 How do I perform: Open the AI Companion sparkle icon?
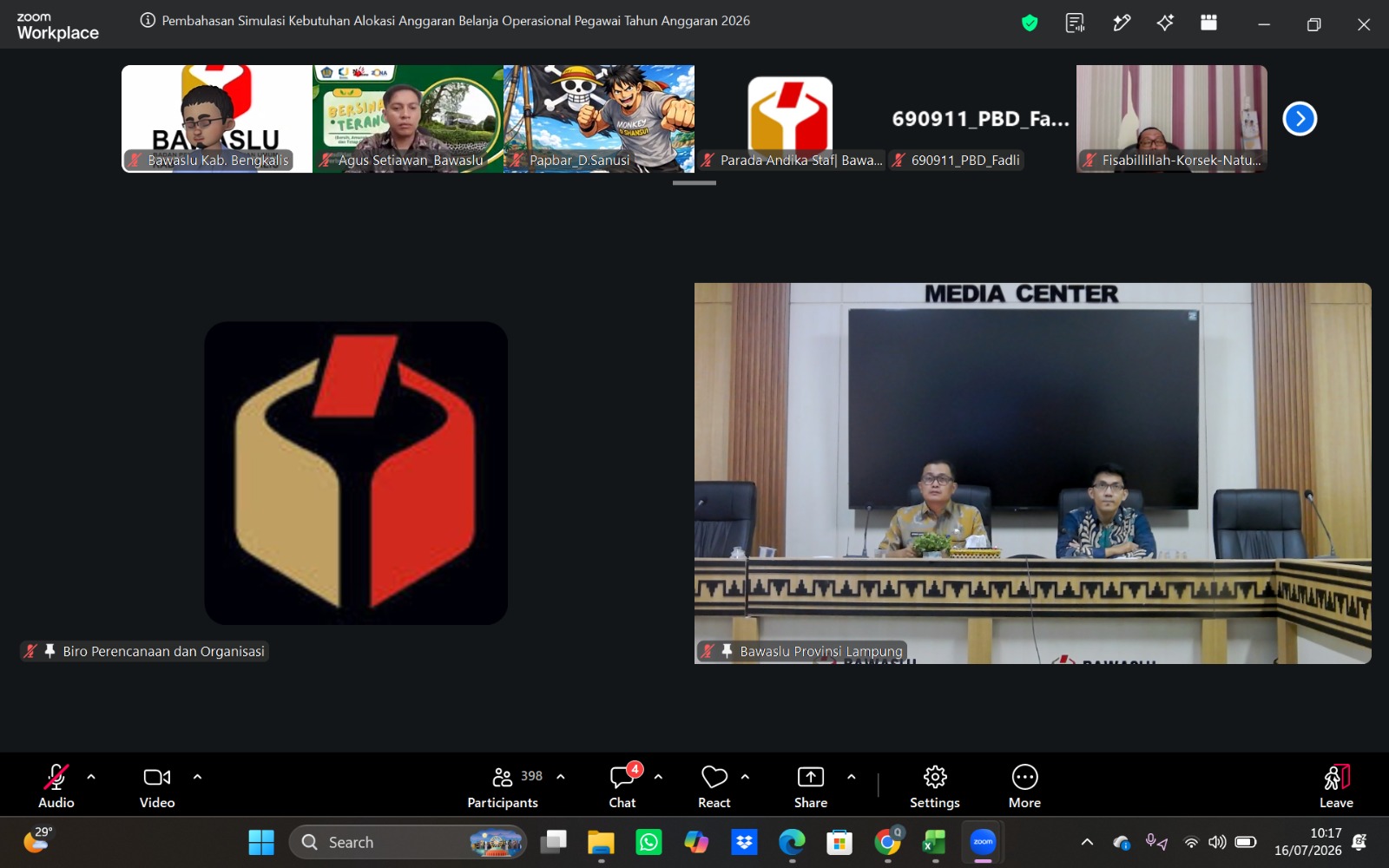coord(1165,23)
